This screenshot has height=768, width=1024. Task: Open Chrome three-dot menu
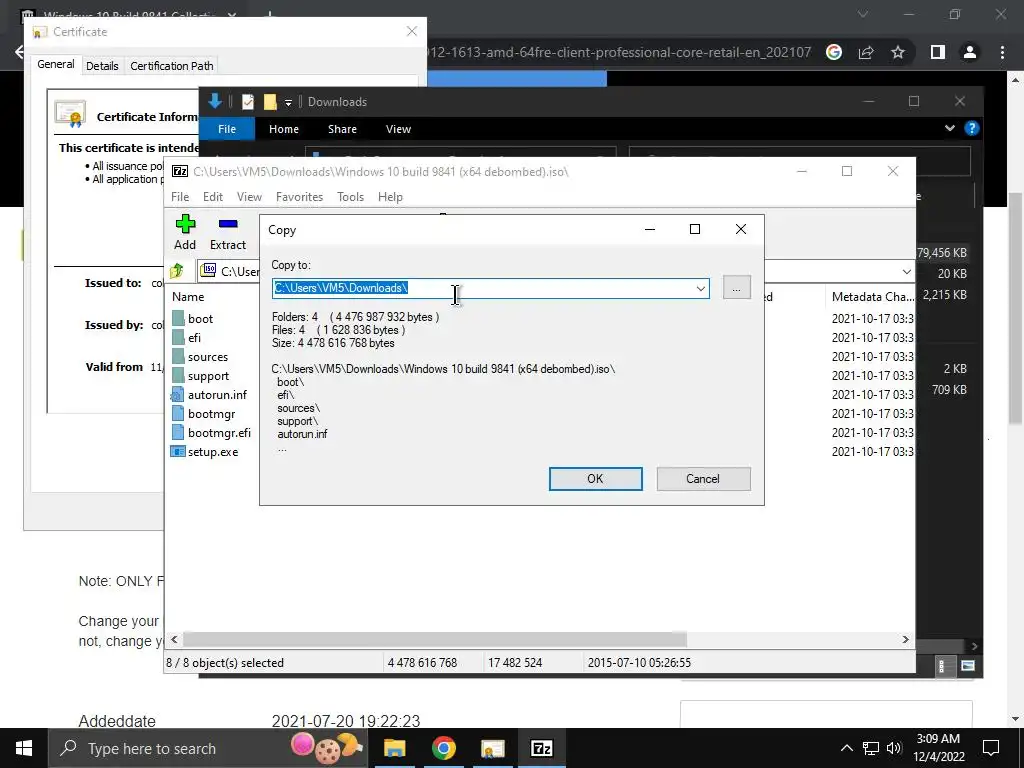click(x=1002, y=52)
